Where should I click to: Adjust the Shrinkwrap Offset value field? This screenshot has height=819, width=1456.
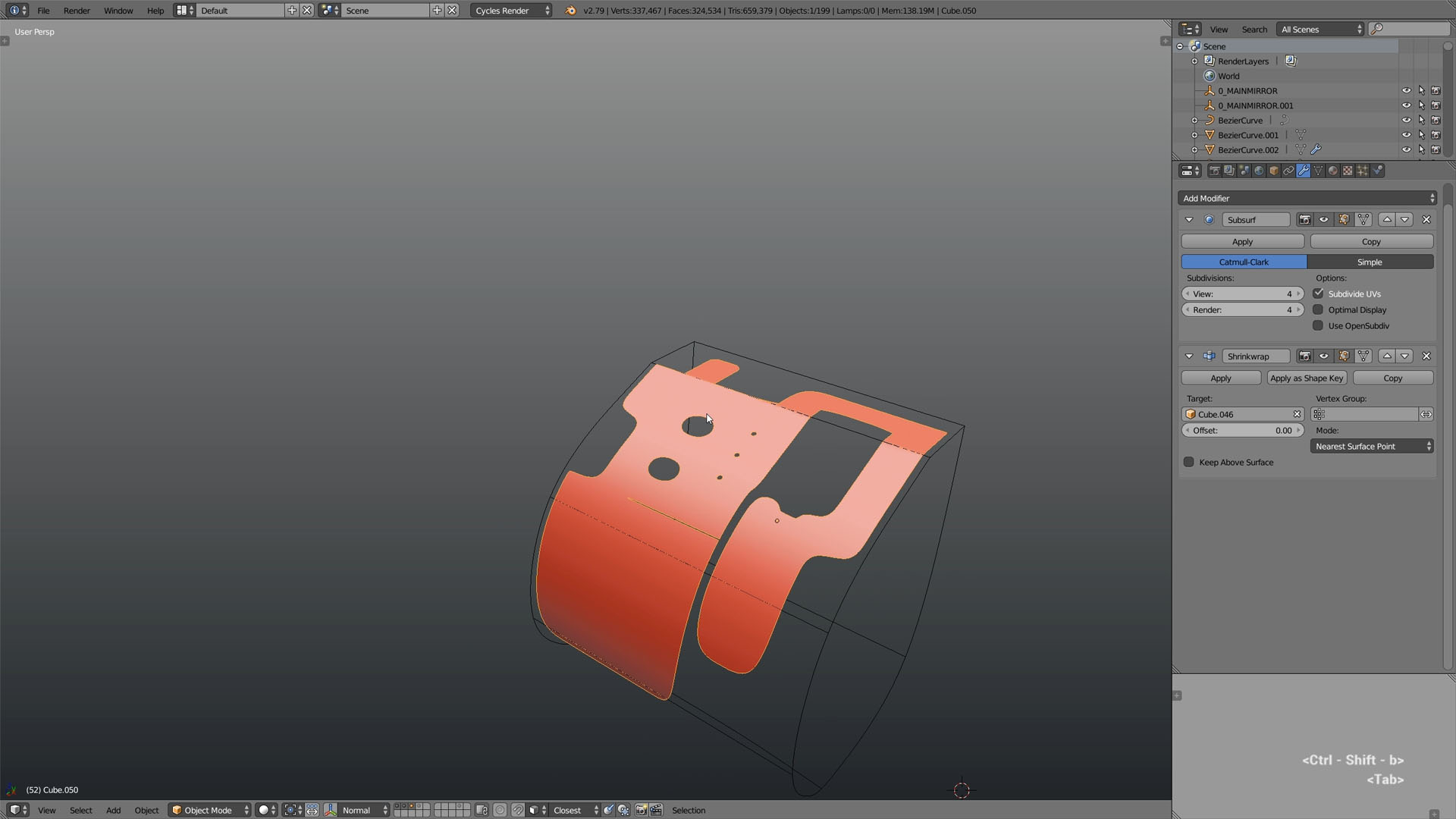click(1242, 431)
